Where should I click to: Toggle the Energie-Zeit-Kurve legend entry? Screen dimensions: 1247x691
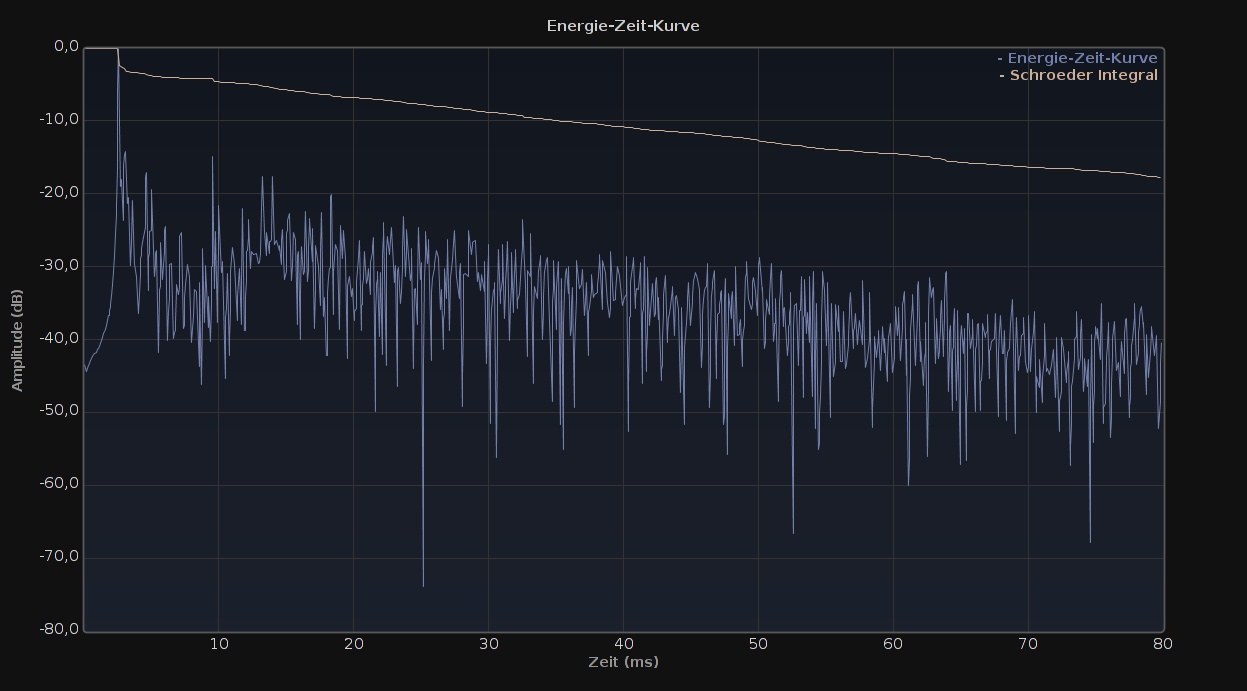1081,58
